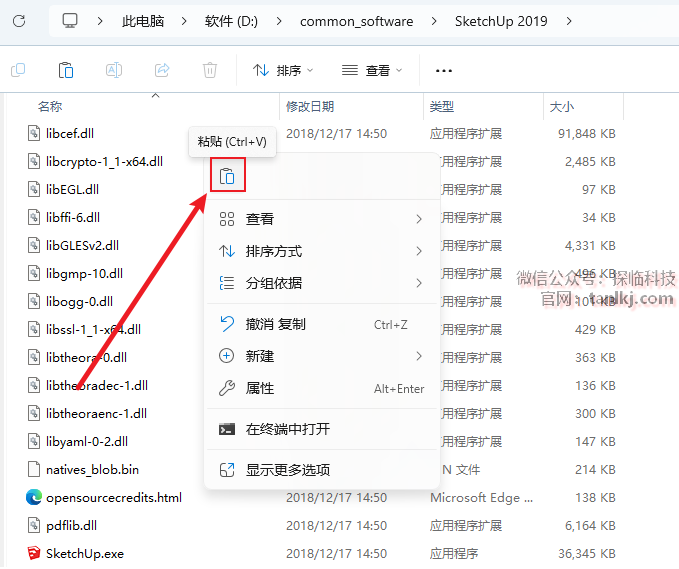Viewport: 679px width, 569px height.
Task: Click the file icon of natives_blob.bin
Action: pyautogui.click(x=34, y=469)
